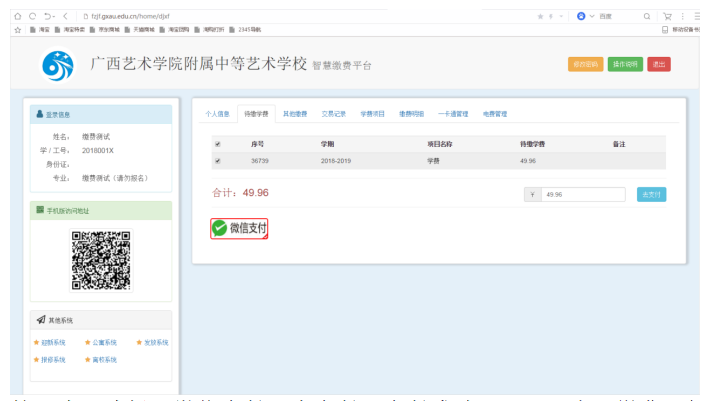
Task: Open the 迎新系统 link
Action: coord(53,343)
